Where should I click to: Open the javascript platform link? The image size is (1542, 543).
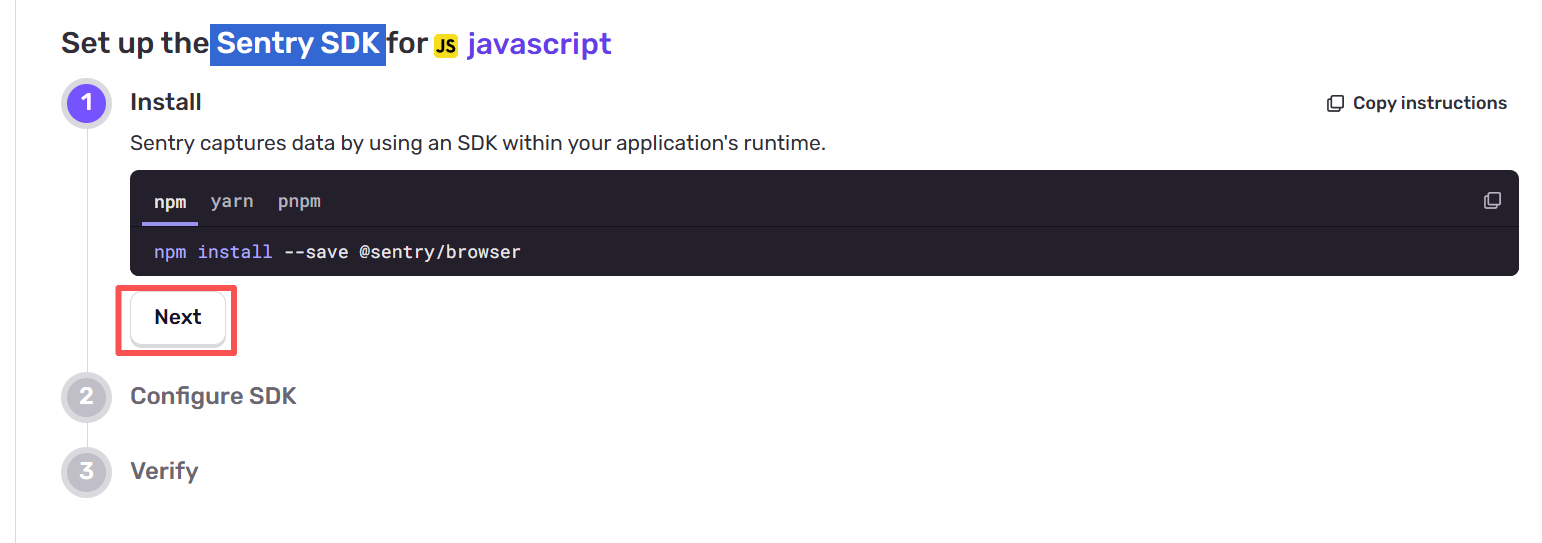pos(539,44)
